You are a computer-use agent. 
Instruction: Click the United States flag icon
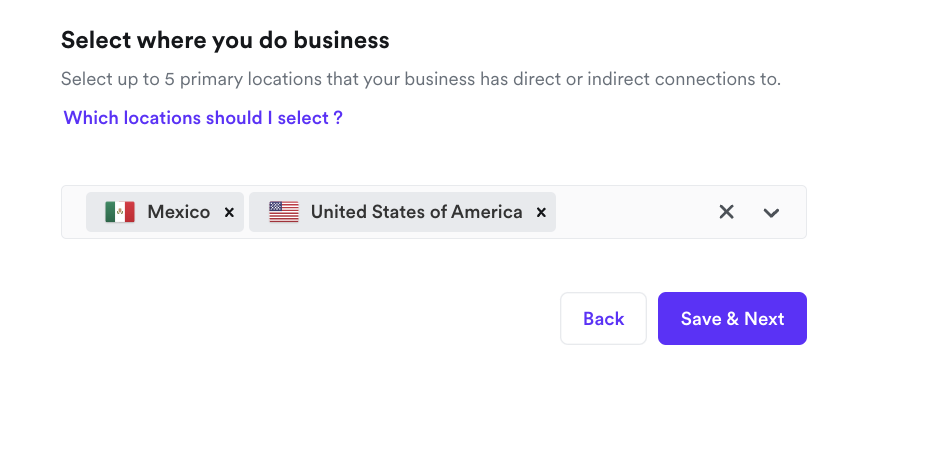coord(284,212)
